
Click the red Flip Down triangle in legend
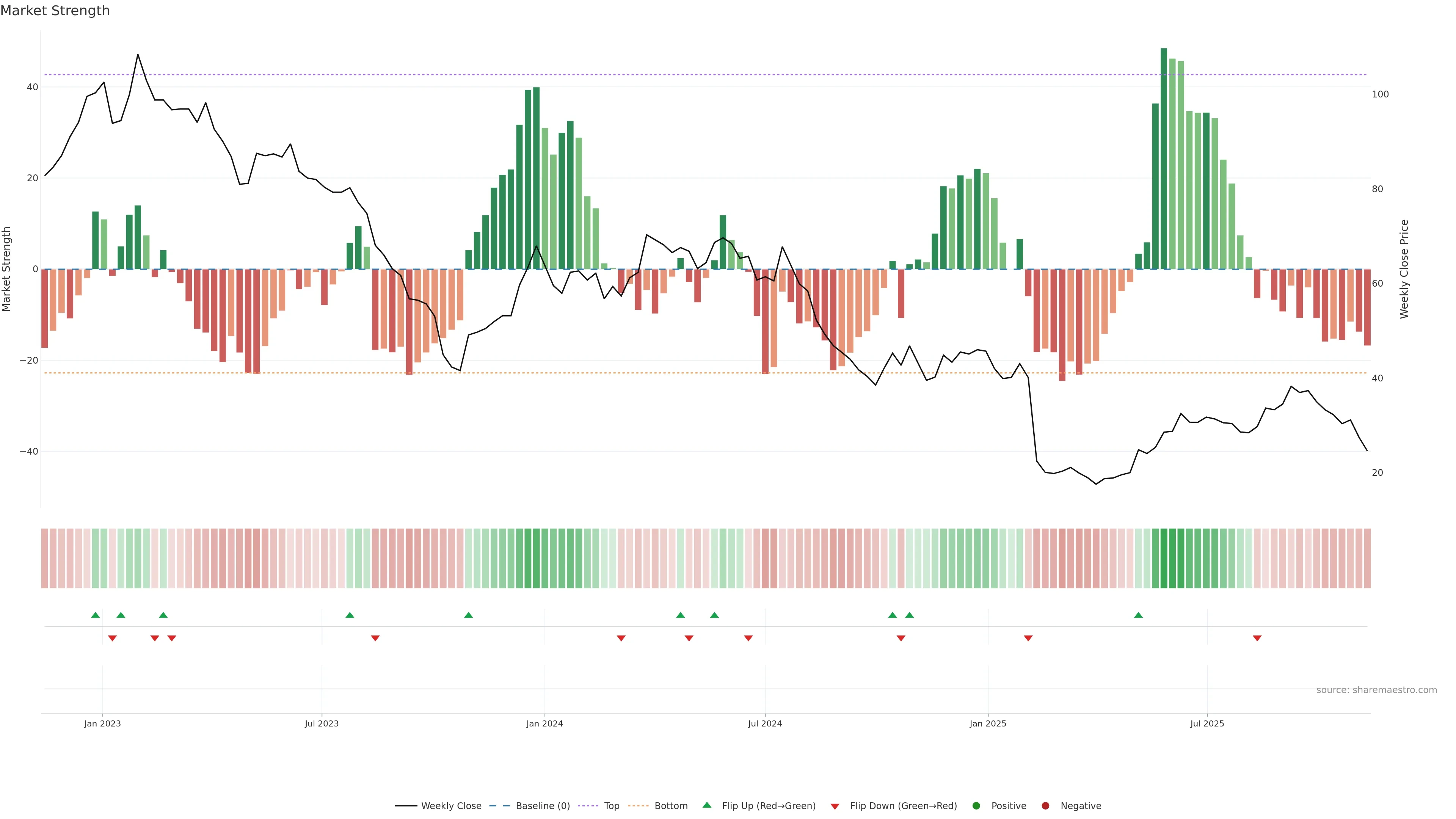click(835, 806)
